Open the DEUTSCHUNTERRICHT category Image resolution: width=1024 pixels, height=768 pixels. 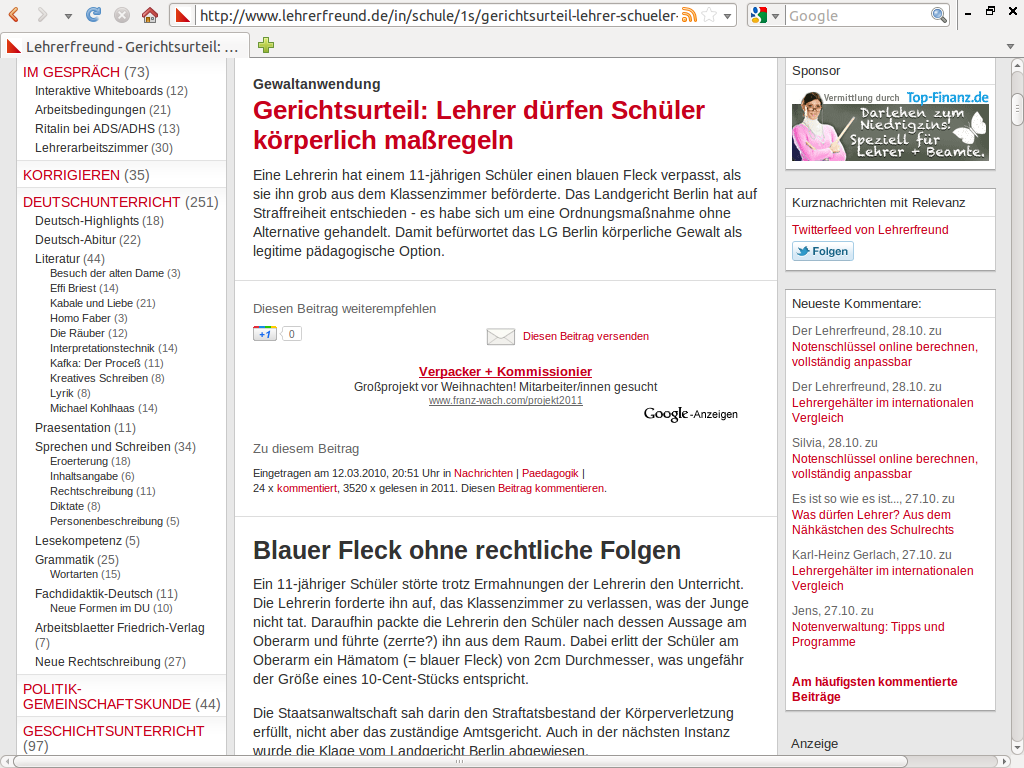point(101,202)
